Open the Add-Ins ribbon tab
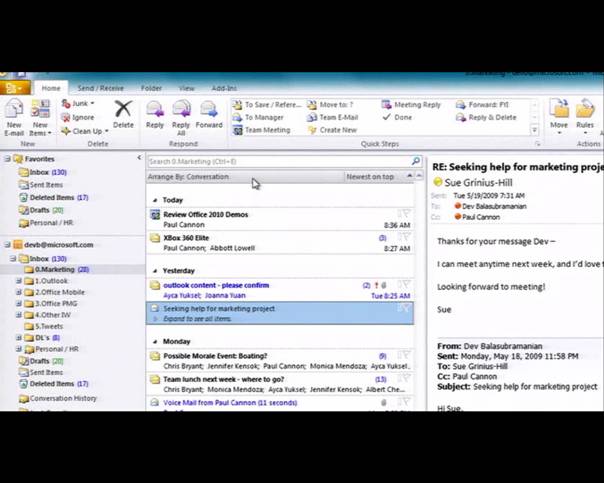The width and height of the screenshot is (604, 483). point(224,88)
